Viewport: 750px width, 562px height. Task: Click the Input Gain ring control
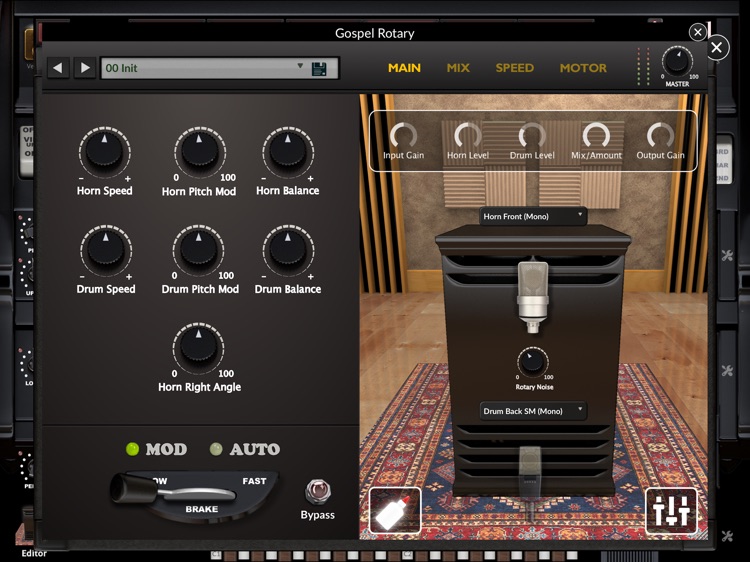pos(403,135)
